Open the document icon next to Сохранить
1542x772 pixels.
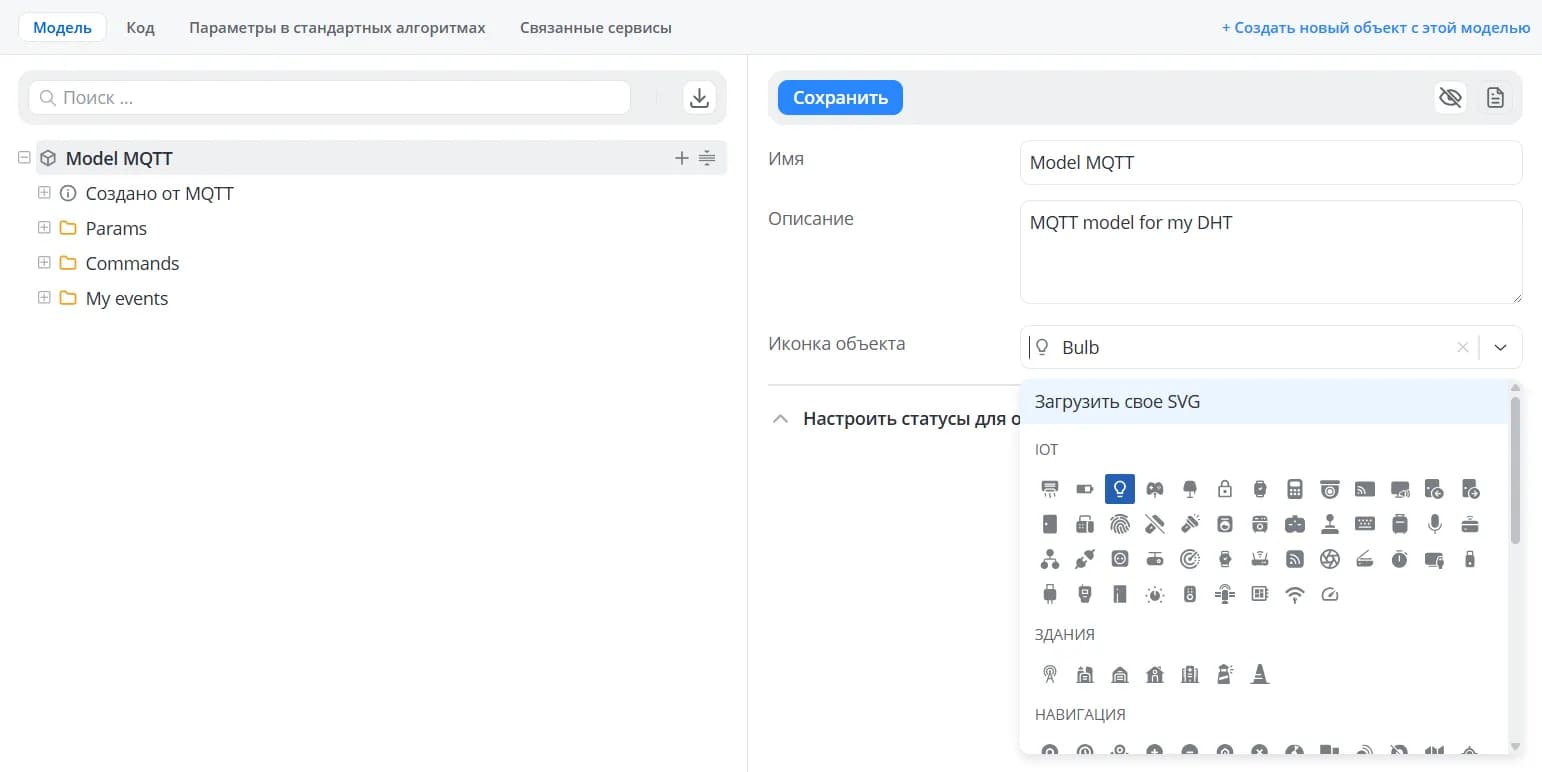[1495, 98]
